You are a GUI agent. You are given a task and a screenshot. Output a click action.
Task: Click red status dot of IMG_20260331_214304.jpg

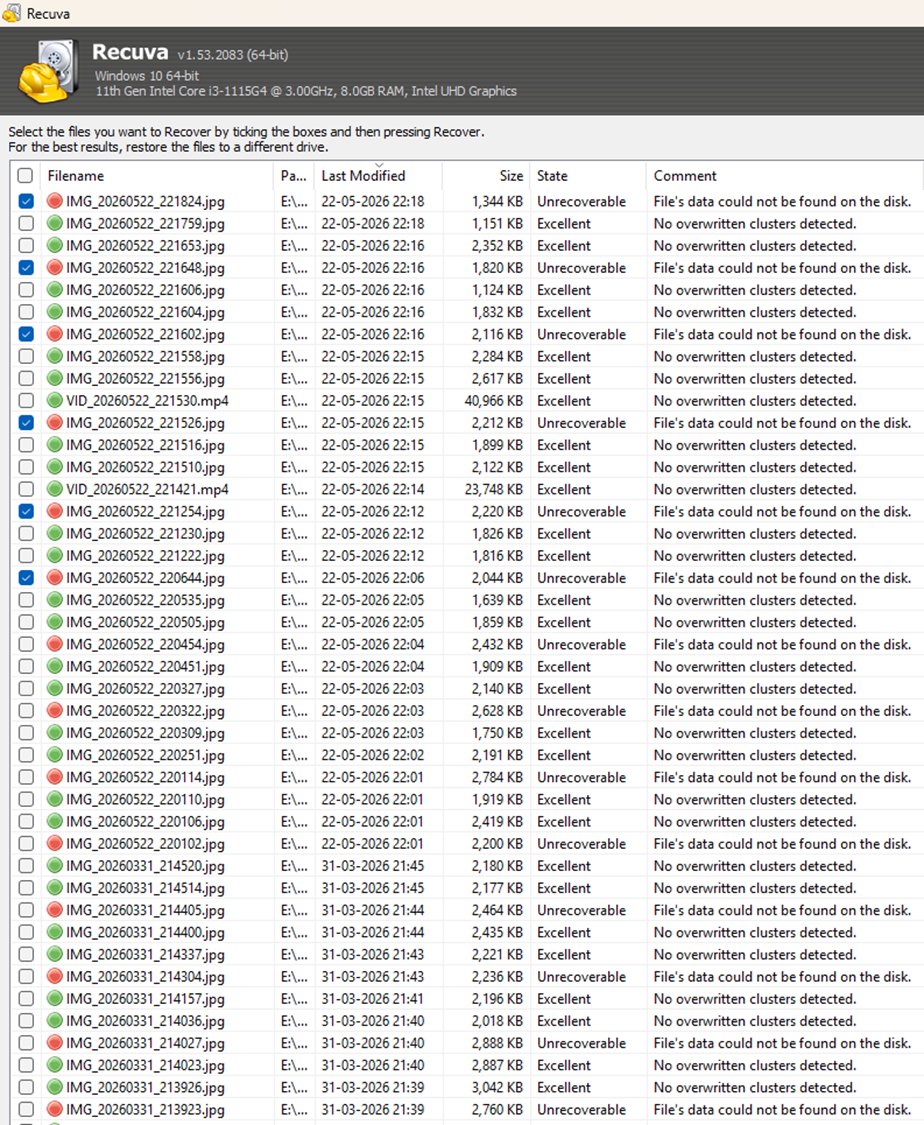[x=55, y=976]
